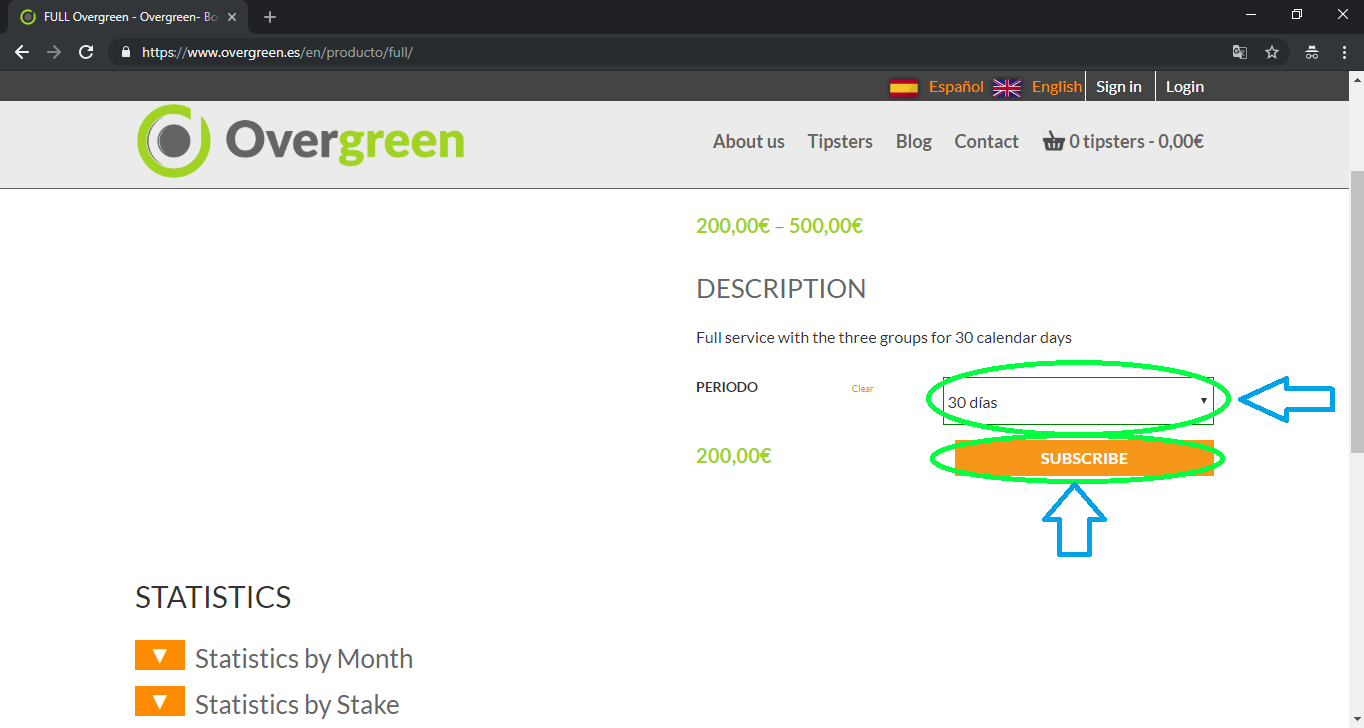The width and height of the screenshot is (1364, 728).
Task: Go to the Tipsters menu item
Action: point(840,142)
